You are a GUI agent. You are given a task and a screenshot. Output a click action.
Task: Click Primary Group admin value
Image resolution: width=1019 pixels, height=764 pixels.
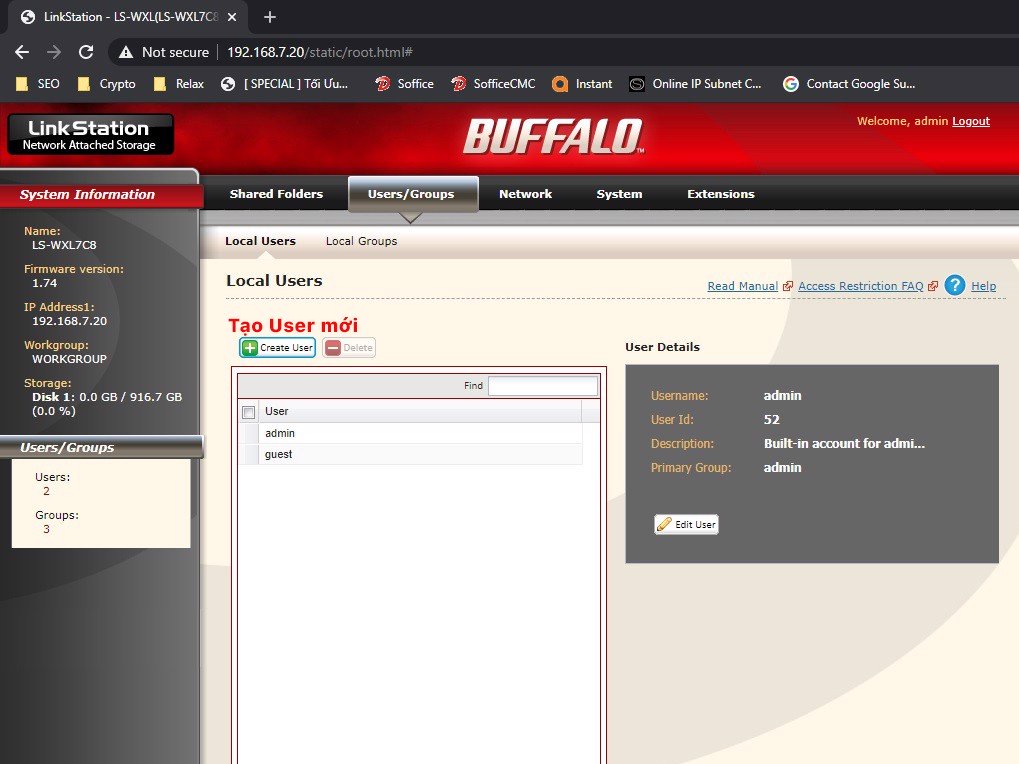[782, 468]
